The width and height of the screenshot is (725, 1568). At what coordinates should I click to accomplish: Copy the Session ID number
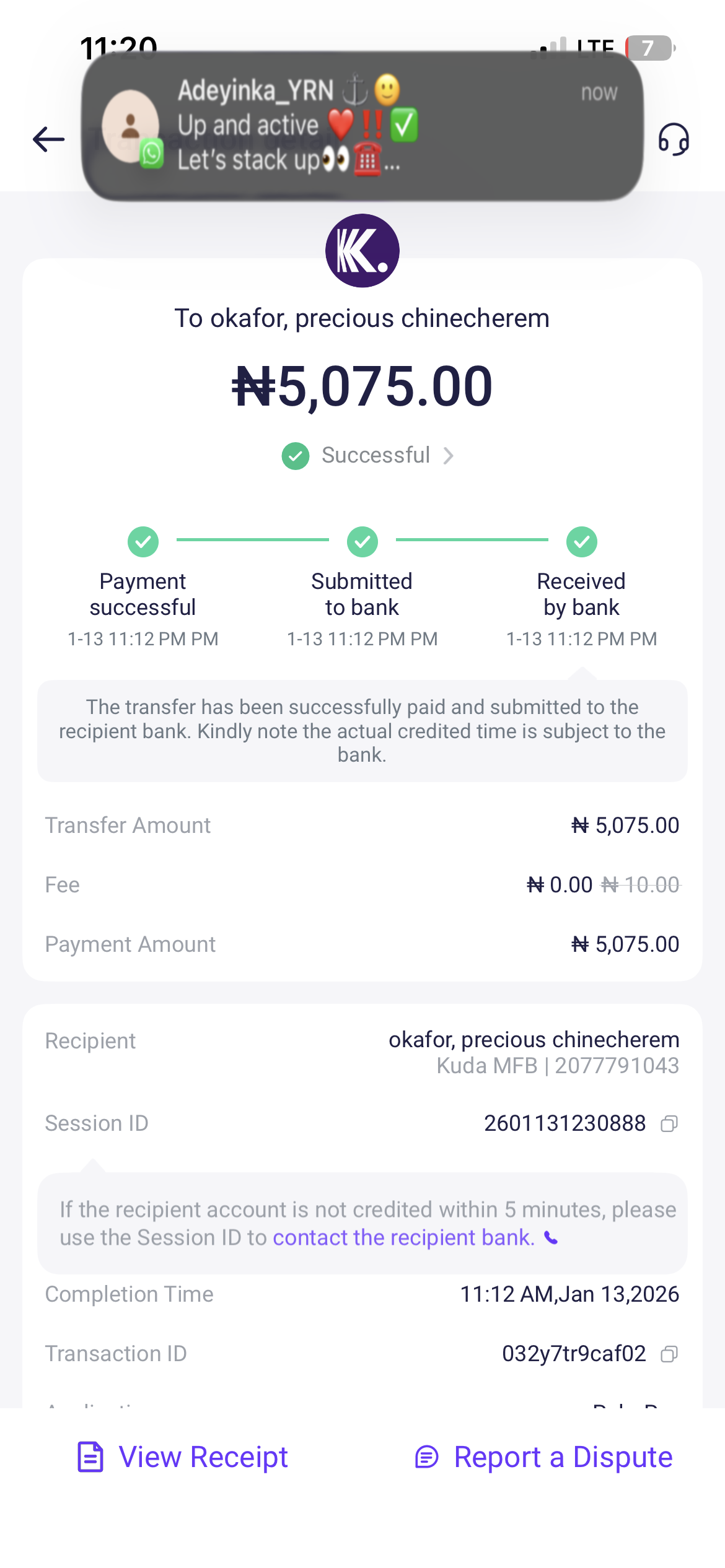669,1123
